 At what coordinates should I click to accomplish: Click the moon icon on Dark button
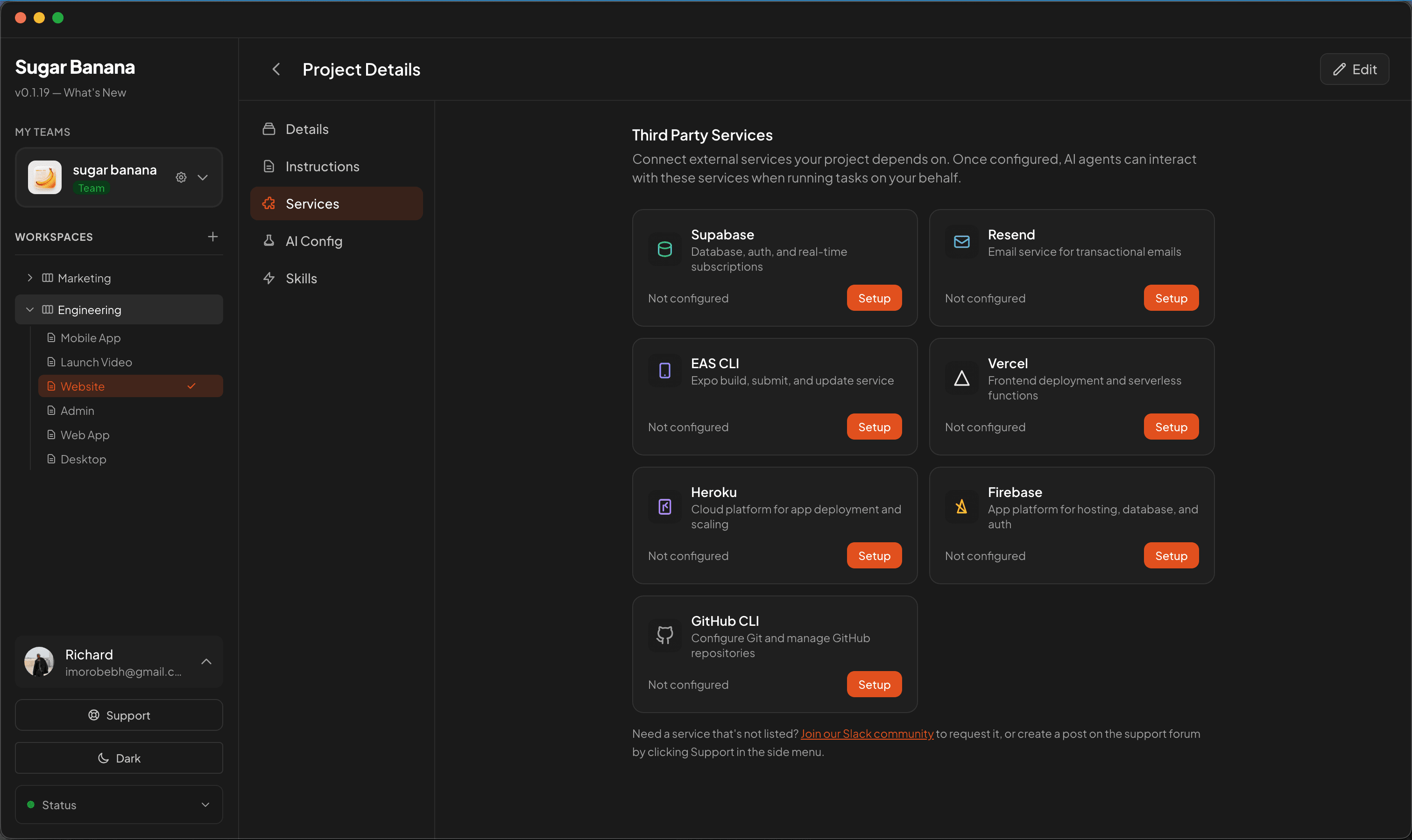click(x=104, y=758)
